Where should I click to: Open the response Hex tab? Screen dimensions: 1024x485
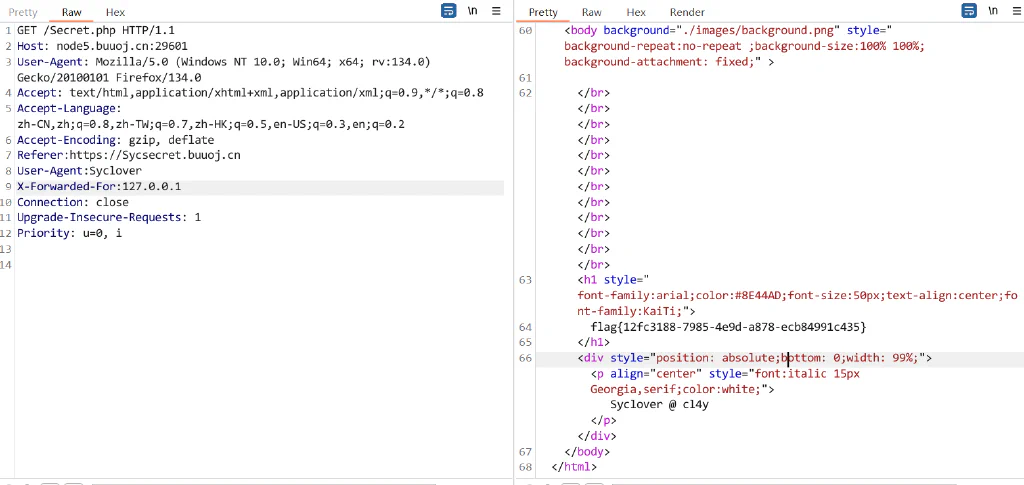[636, 12]
